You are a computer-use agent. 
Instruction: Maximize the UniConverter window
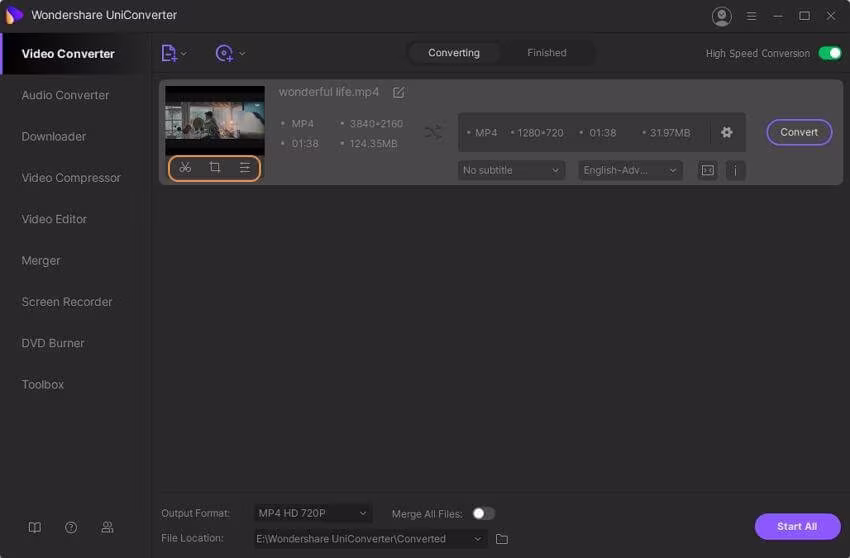point(804,16)
